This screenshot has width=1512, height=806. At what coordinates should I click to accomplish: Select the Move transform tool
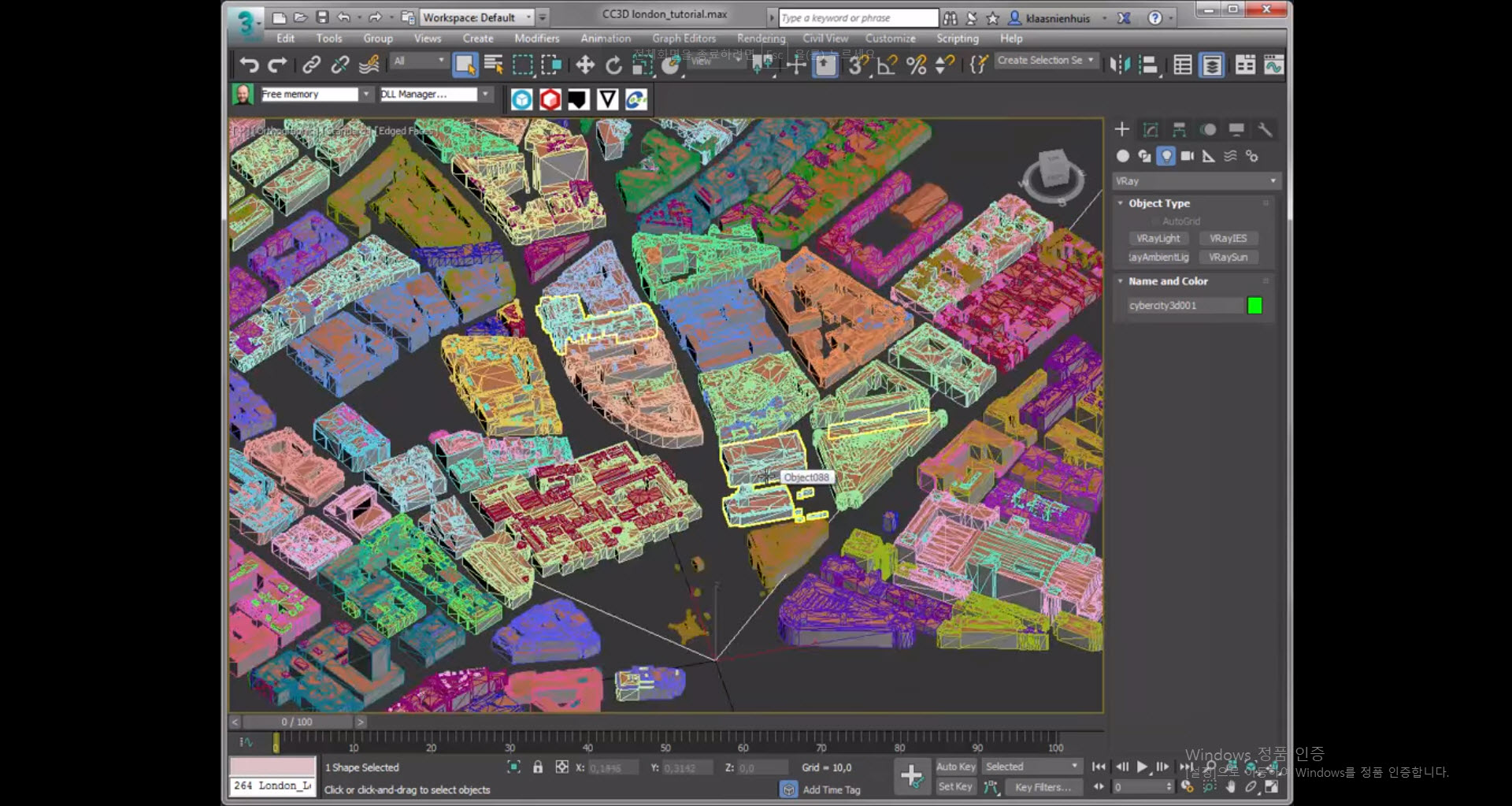584,65
